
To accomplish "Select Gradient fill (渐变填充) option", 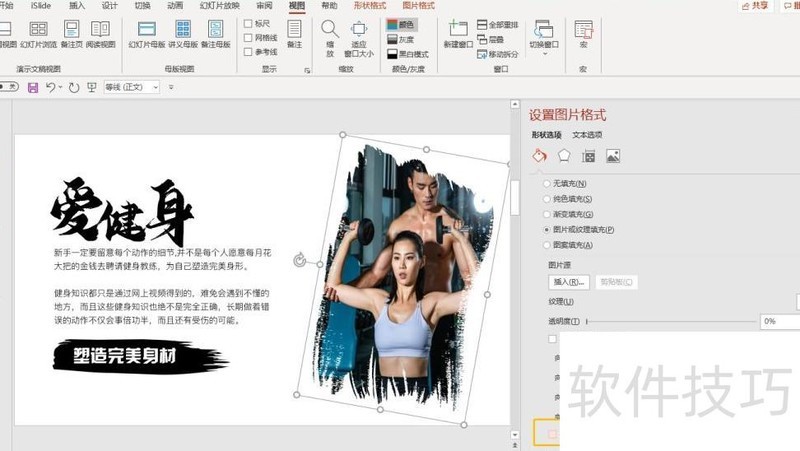I will (546, 214).
